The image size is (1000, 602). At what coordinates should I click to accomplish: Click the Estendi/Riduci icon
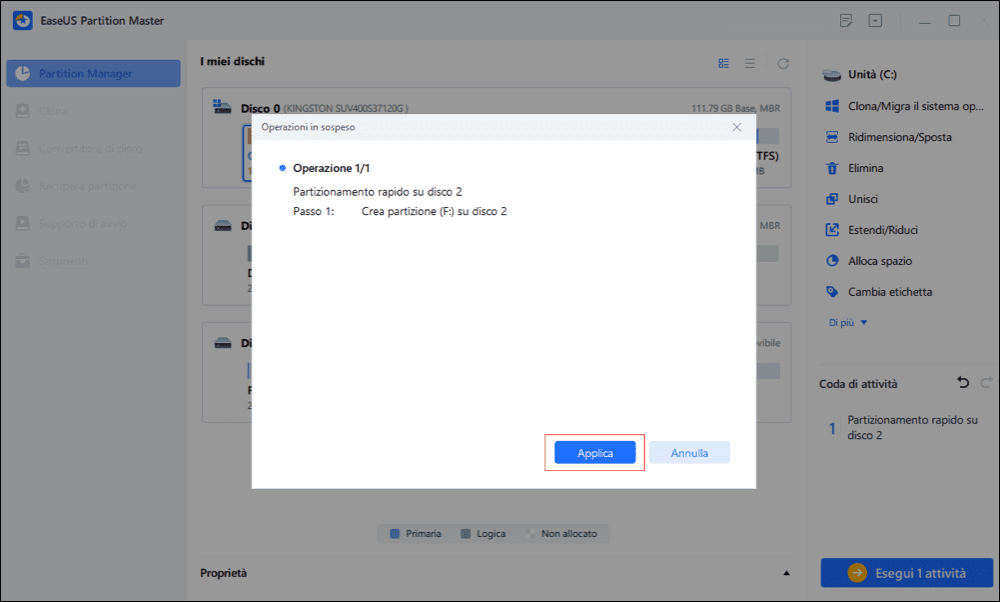pyautogui.click(x=832, y=230)
